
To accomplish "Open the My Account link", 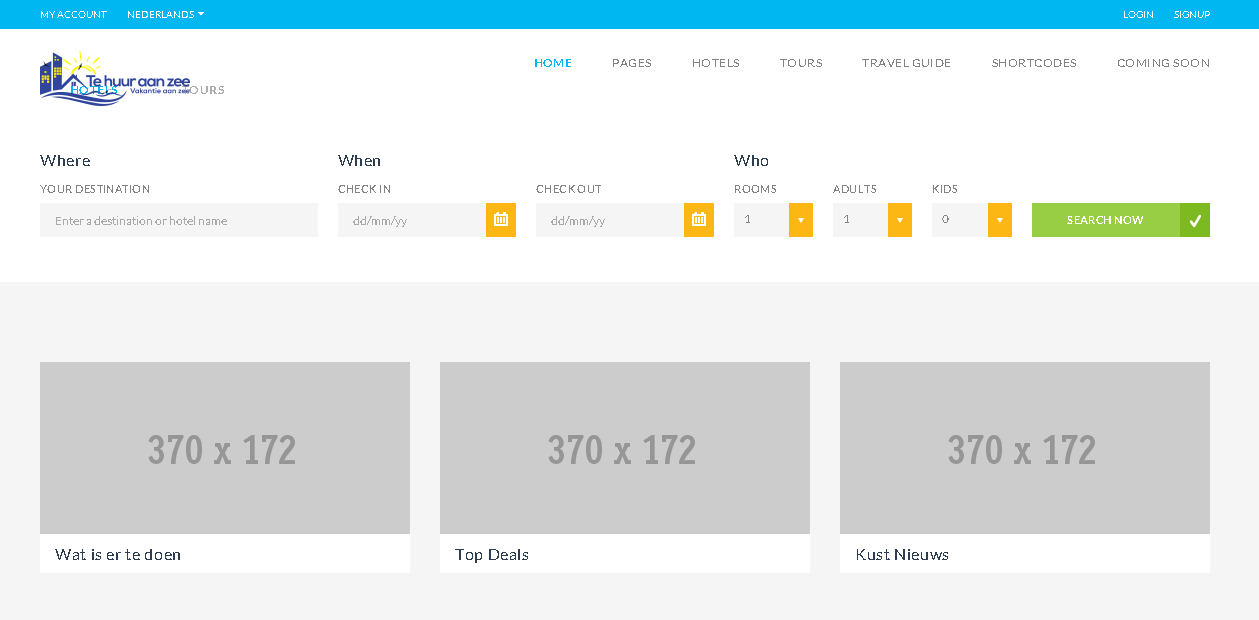I will point(73,15).
